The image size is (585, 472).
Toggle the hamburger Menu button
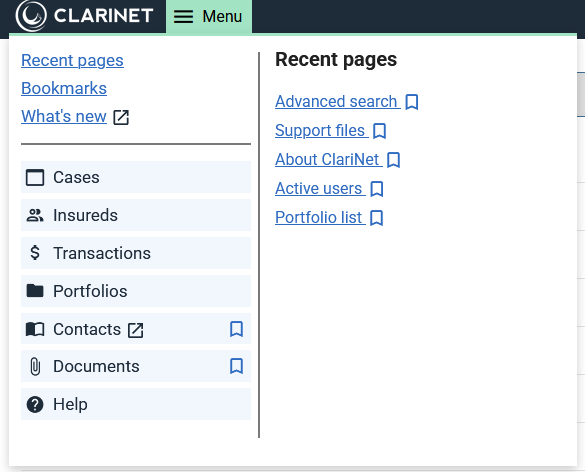pyautogui.click(x=209, y=17)
